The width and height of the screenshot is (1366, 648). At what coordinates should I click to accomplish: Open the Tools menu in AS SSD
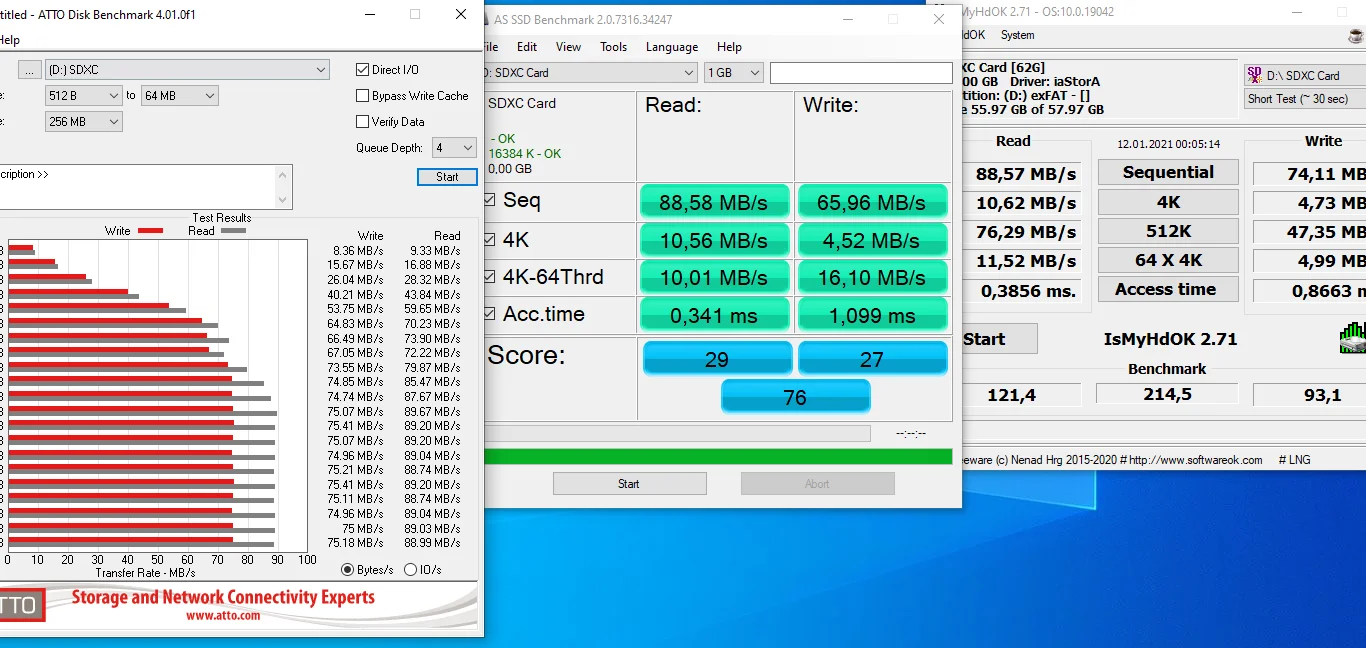(613, 47)
